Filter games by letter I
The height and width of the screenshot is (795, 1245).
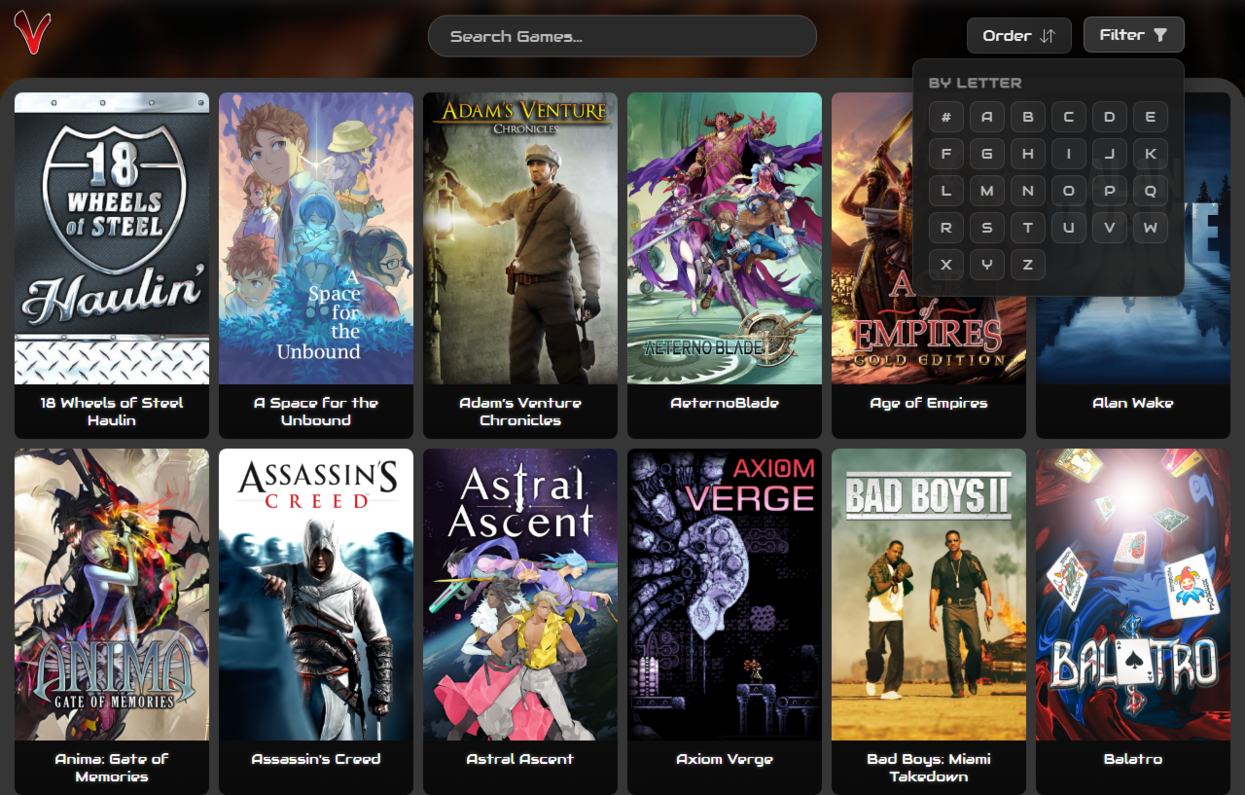pos(1069,154)
